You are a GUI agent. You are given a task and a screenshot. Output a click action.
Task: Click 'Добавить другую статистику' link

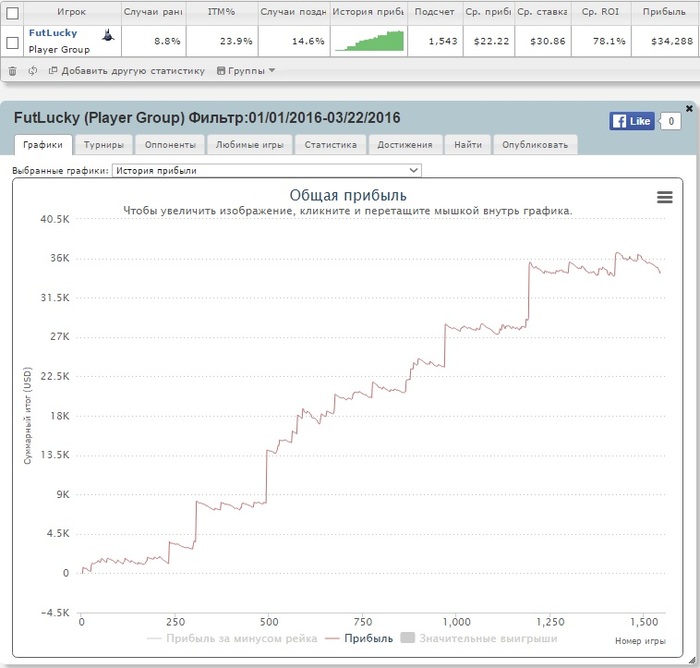coord(133,71)
